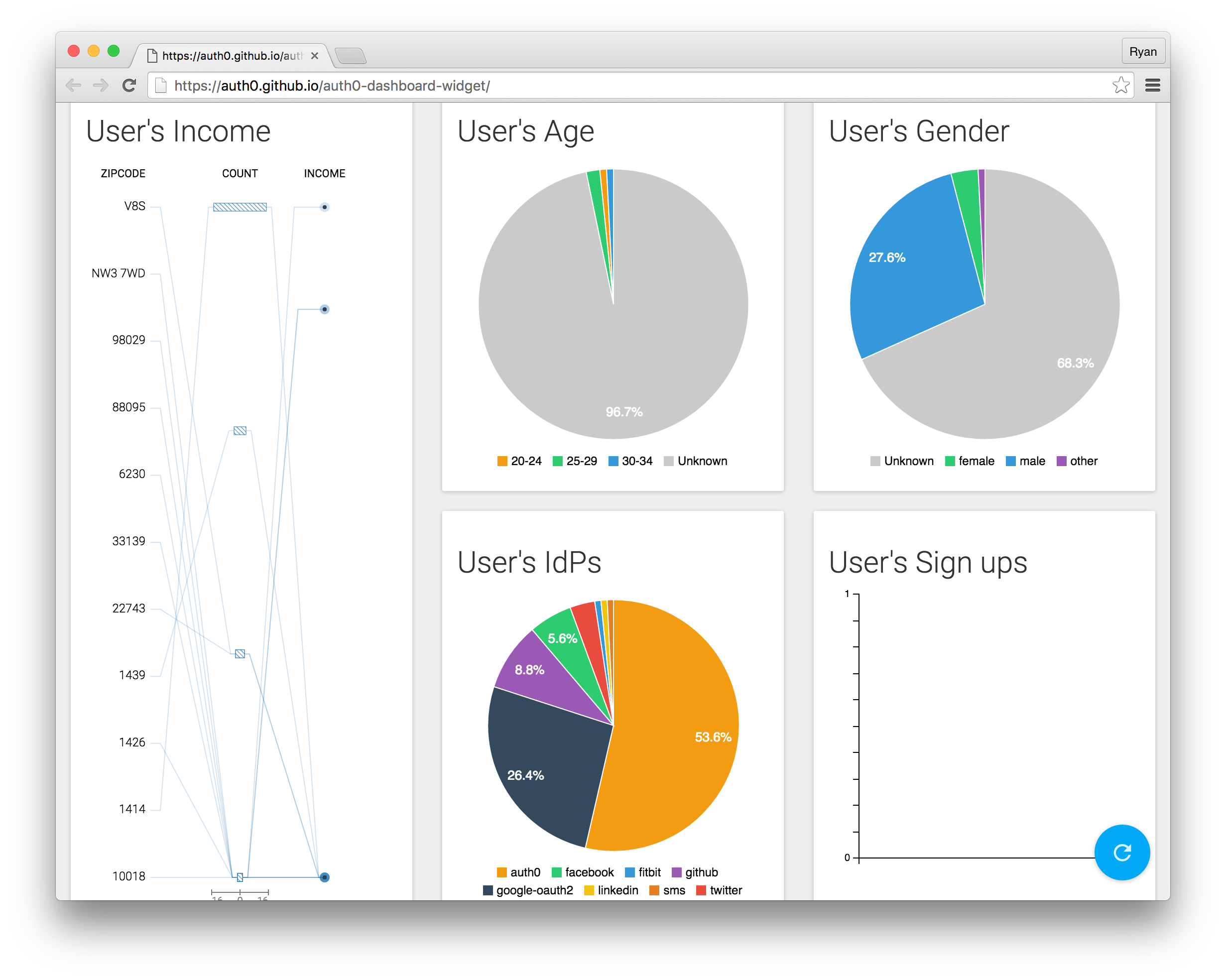Open the Chrome hamburger menu
Screen dimensions: 1226x980
(x=1152, y=85)
